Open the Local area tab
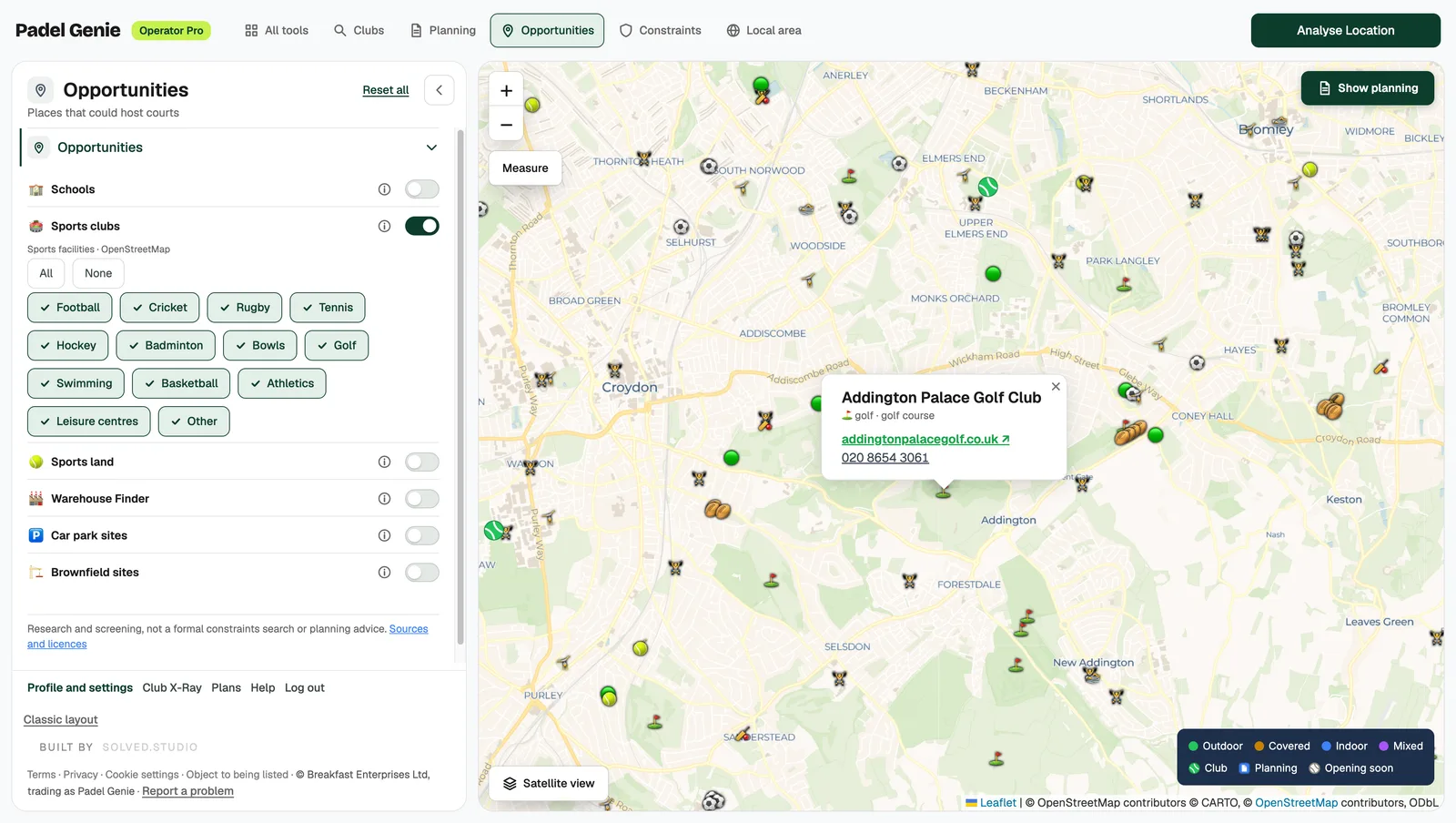Screen dimensions: 1456x823 click(x=764, y=30)
